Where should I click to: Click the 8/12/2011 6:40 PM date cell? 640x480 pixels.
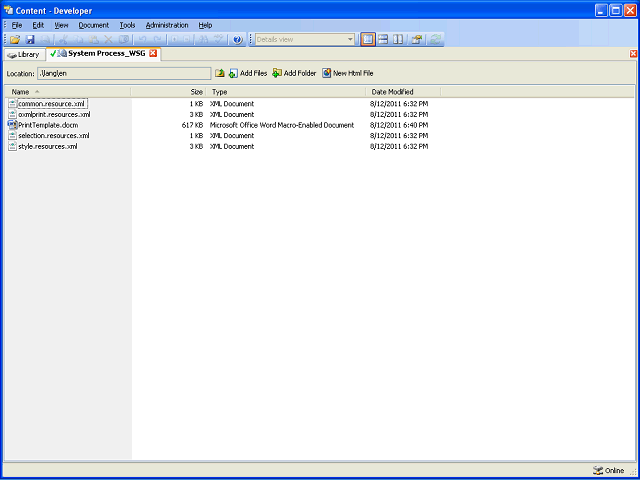[399, 125]
